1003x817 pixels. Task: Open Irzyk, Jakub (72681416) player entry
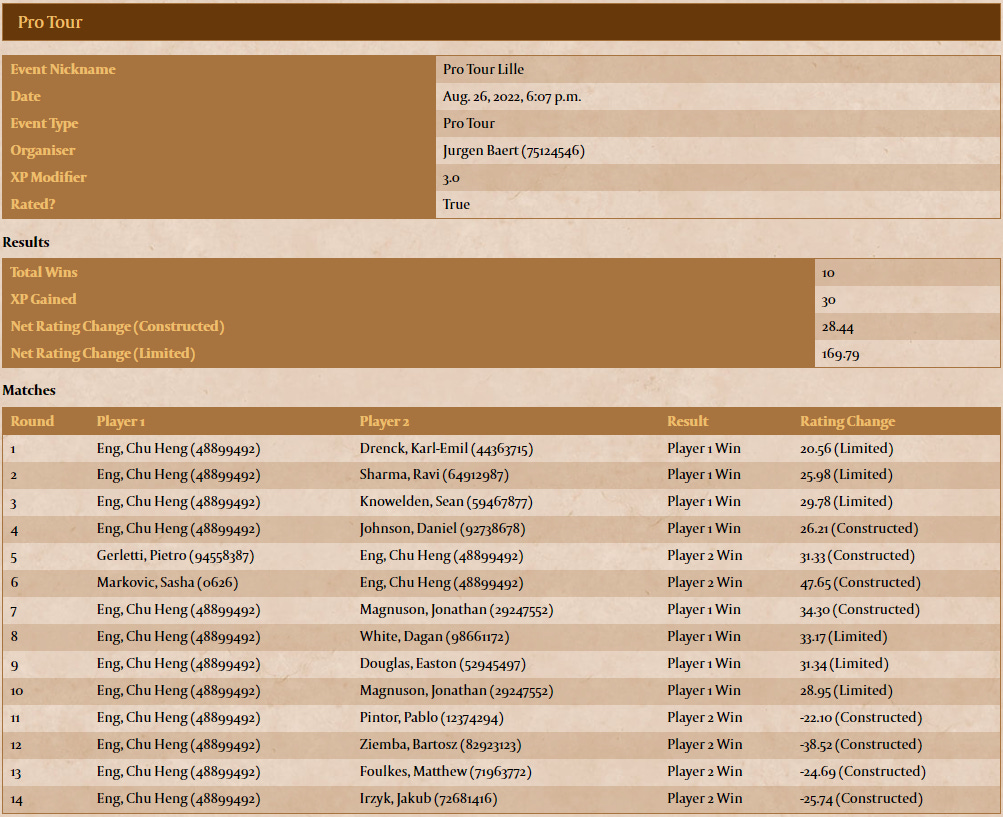[x=429, y=798]
